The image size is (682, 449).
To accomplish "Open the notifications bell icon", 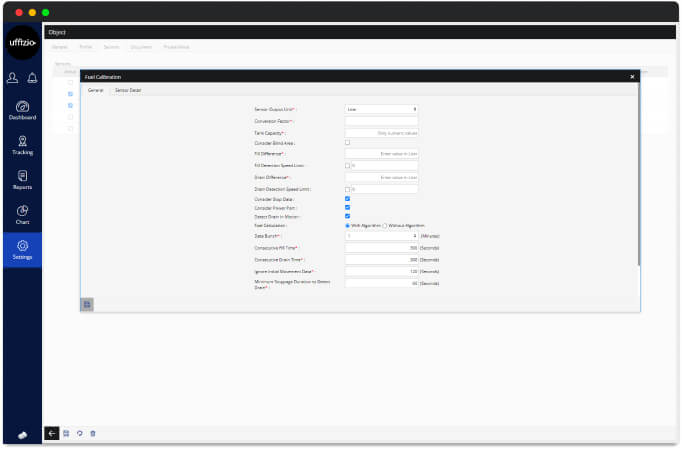I will click(32, 78).
